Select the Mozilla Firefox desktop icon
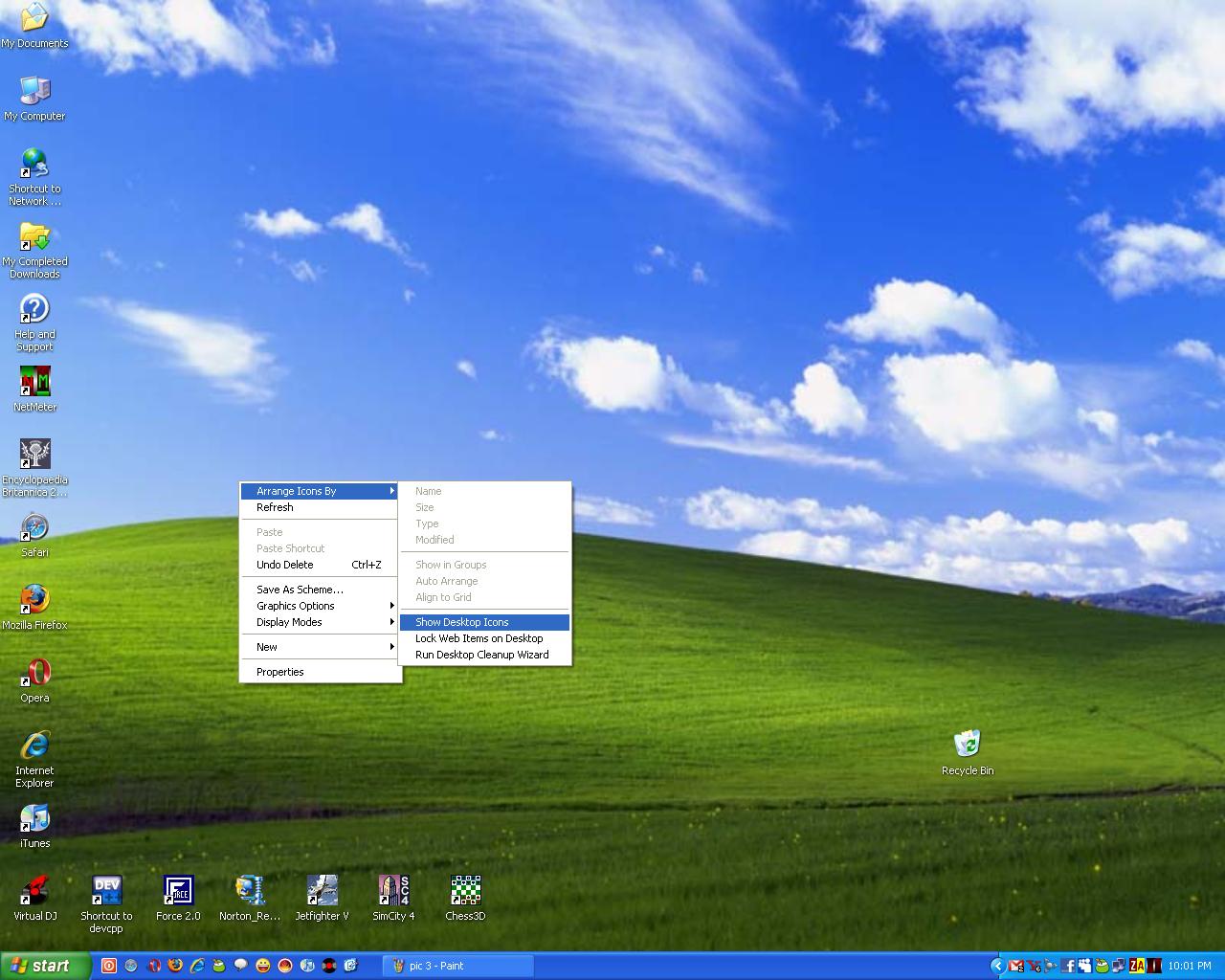Screen dimensions: 1225x980 coord(34,608)
